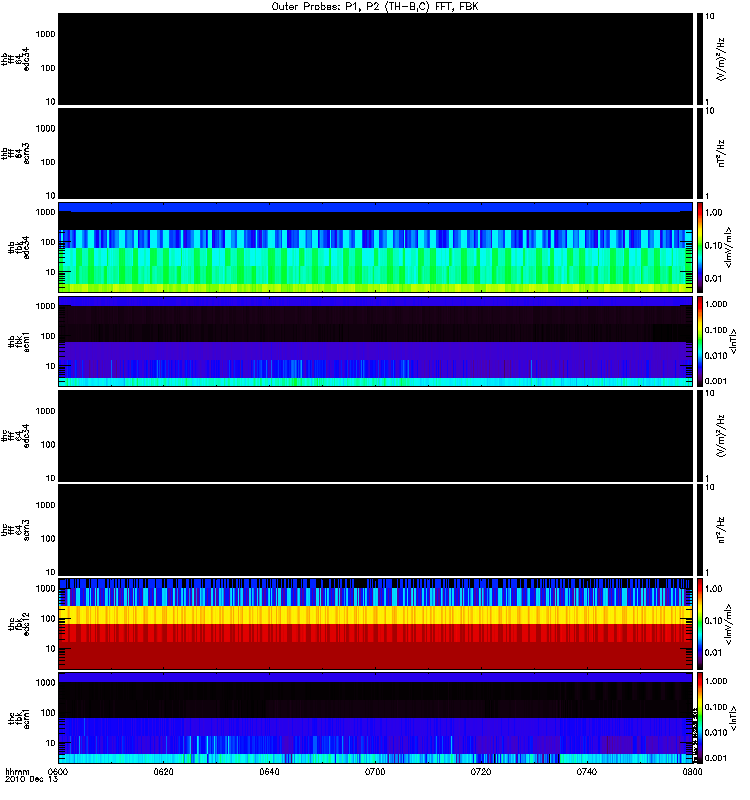Screen dimensions: 750x800
Task: Click the rainbow color bar of thc fbk scm1
Action: (700, 718)
